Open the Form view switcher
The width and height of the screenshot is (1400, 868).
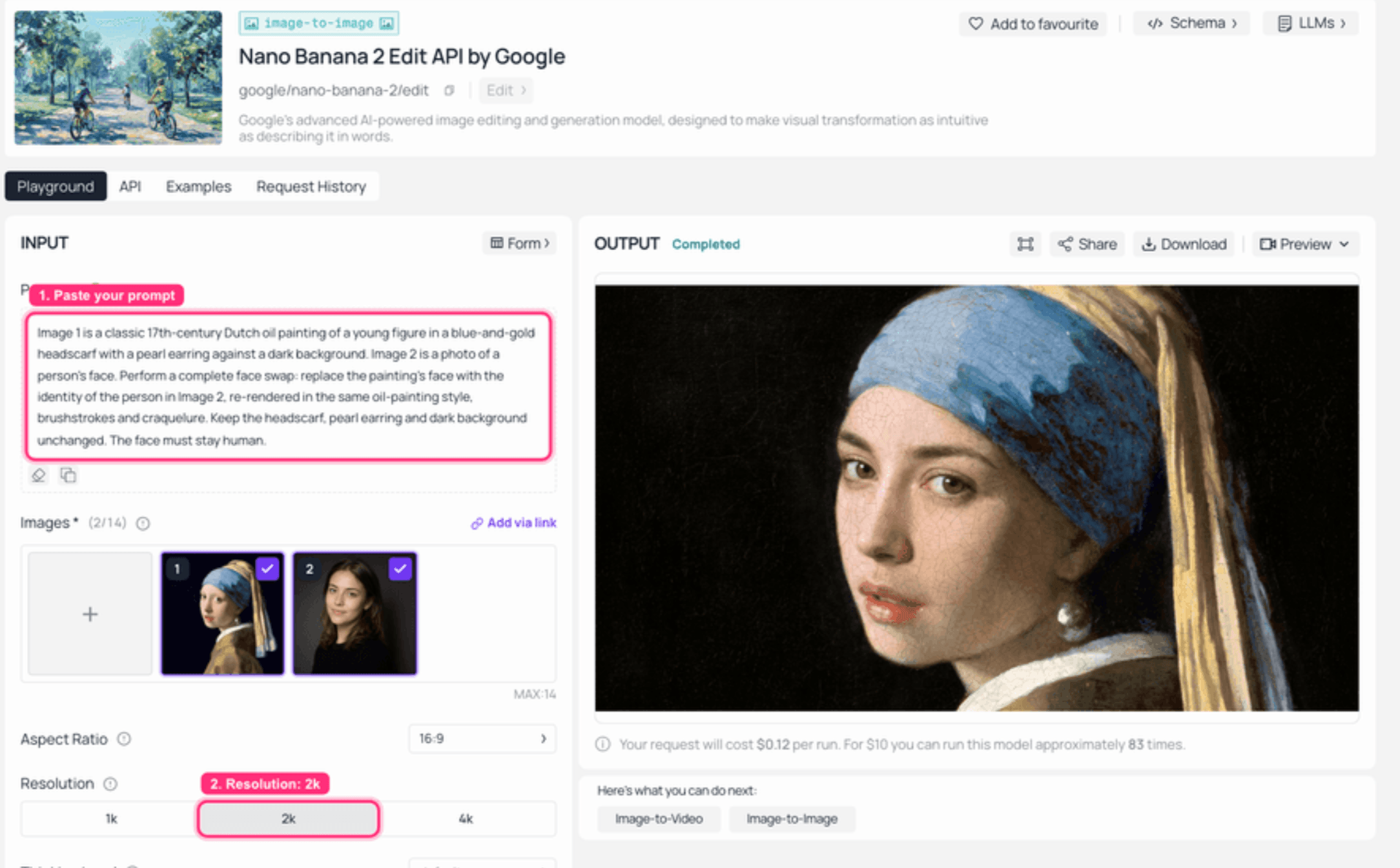pos(519,243)
